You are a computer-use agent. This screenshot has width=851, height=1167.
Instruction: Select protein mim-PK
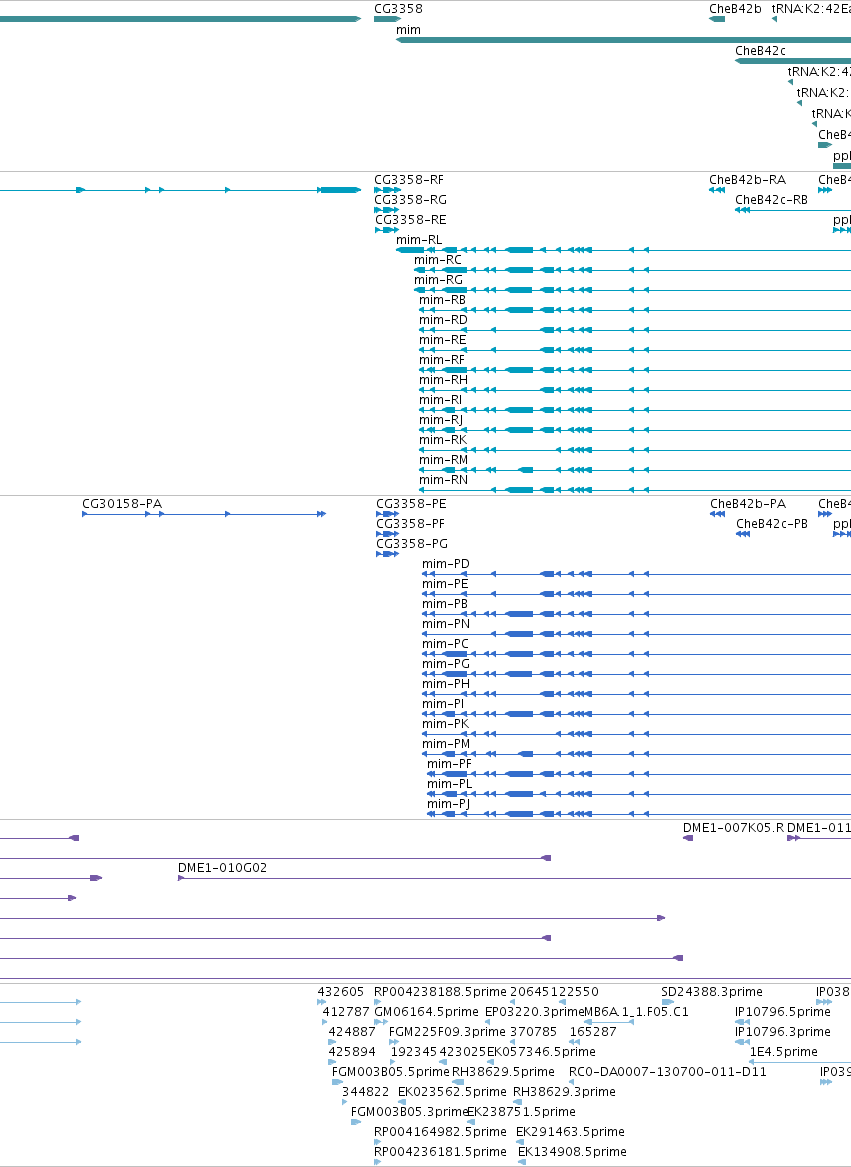445,726
